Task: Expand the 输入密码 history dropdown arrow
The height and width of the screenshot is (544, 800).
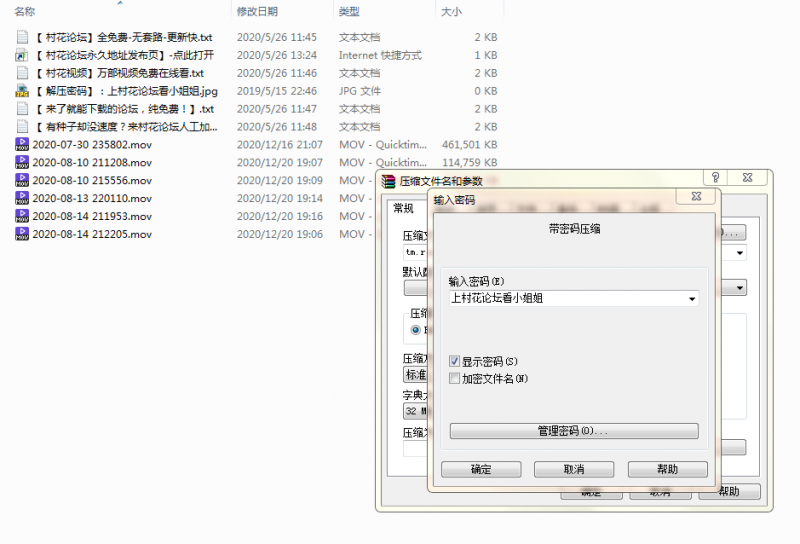Action: tap(692, 299)
